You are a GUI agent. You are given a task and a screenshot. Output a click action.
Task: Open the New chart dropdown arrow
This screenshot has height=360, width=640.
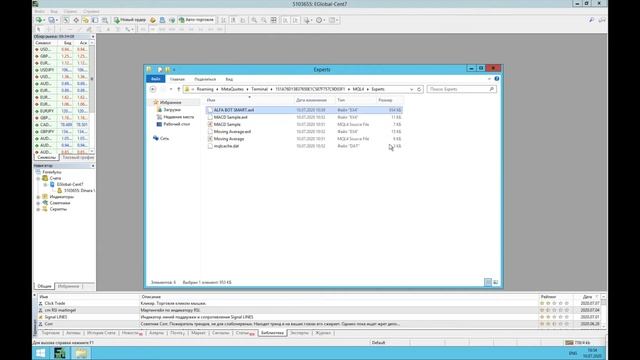pos(44,20)
